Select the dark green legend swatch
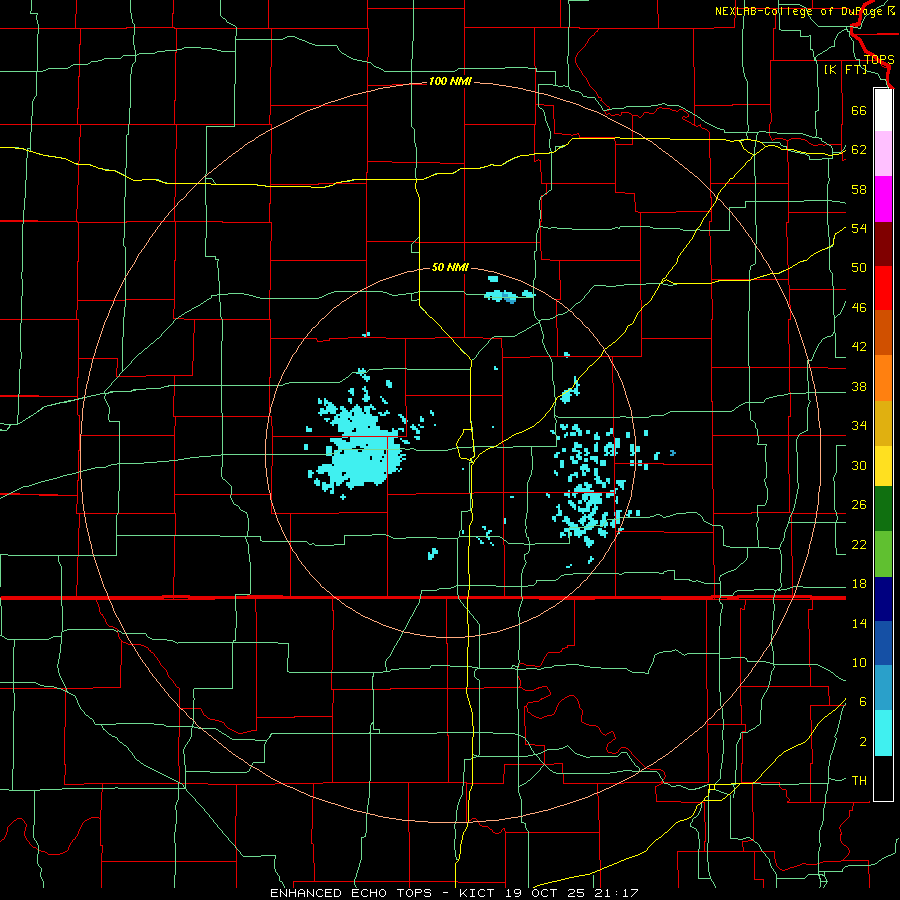This screenshot has height=900, width=900. pyautogui.click(x=883, y=509)
